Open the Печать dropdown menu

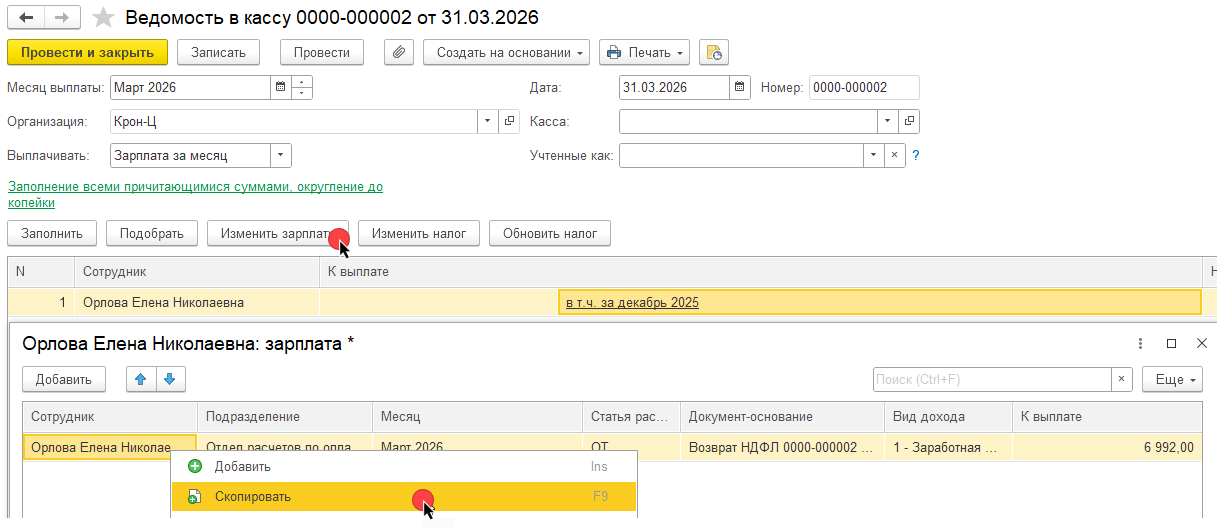[645, 52]
